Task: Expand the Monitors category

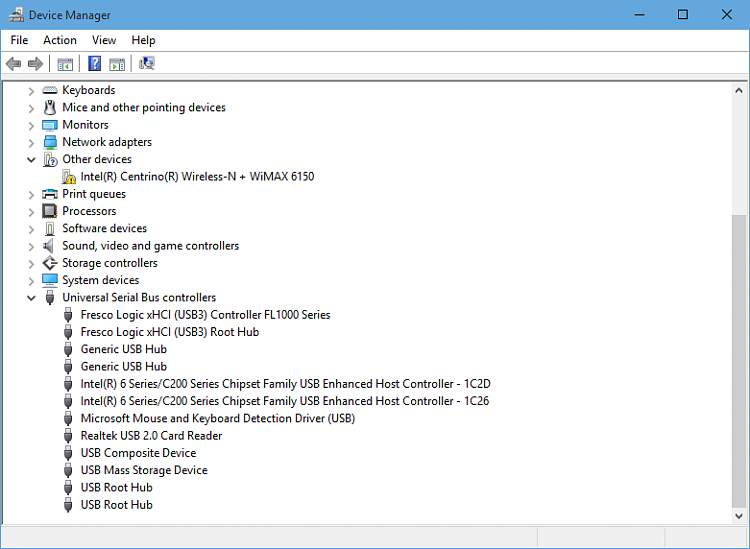Action: point(31,126)
